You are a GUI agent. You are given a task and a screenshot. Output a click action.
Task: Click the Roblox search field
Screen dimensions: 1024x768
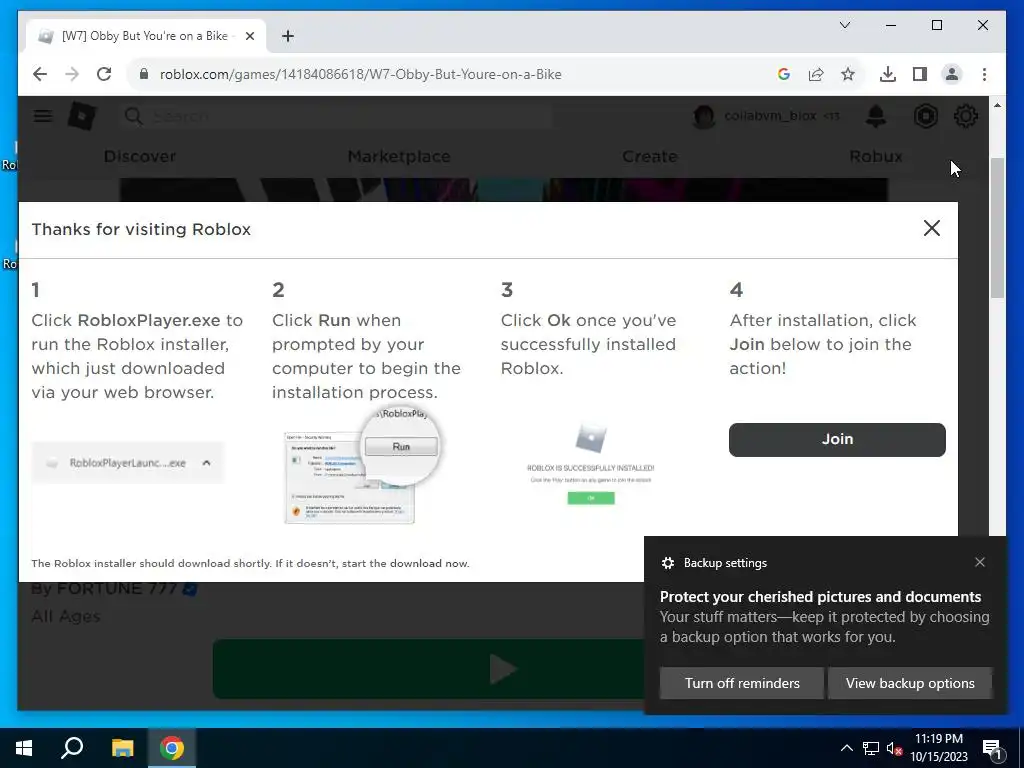click(336, 116)
